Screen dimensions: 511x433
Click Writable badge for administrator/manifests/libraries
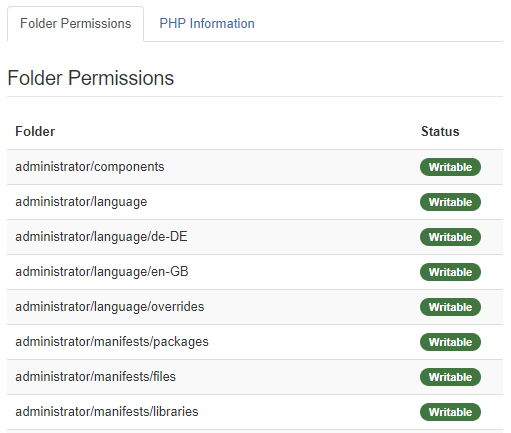click(450, 412)
